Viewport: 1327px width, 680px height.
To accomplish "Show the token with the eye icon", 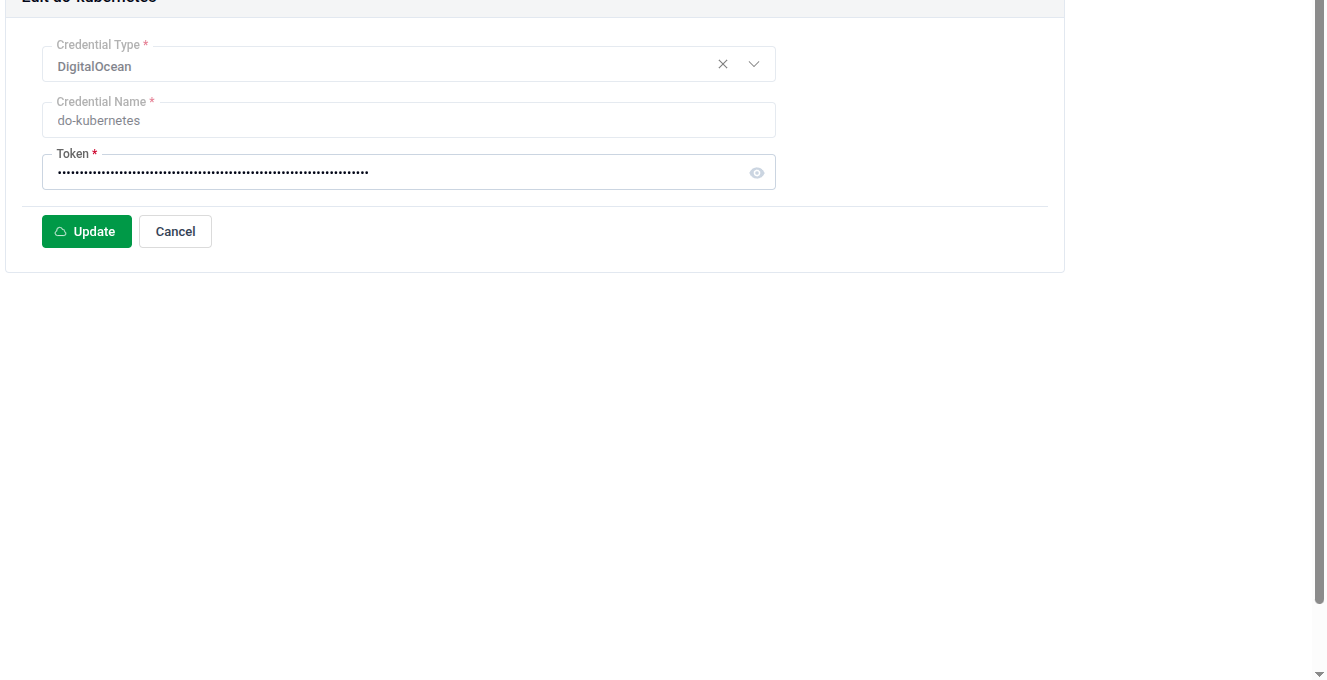I will [x=757, y=173].
